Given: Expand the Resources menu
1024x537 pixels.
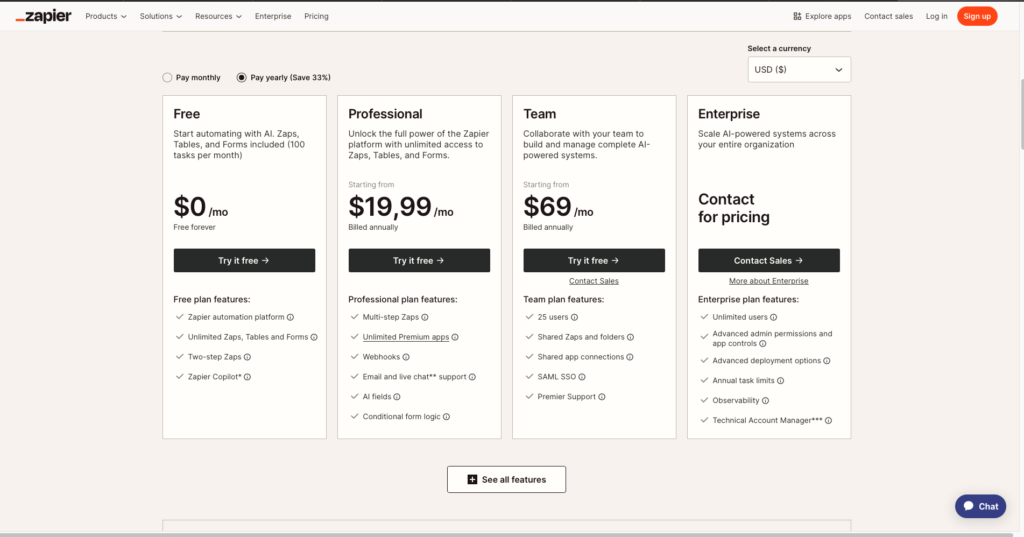Looking at the screenshot, I should [219, 16].
